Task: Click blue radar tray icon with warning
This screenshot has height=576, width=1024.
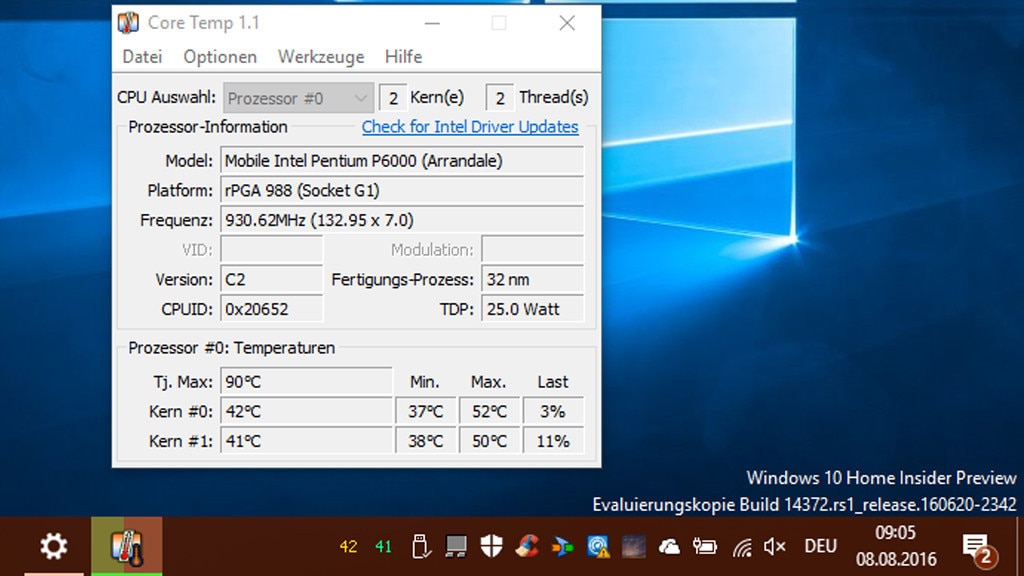Action: [598, 547]
